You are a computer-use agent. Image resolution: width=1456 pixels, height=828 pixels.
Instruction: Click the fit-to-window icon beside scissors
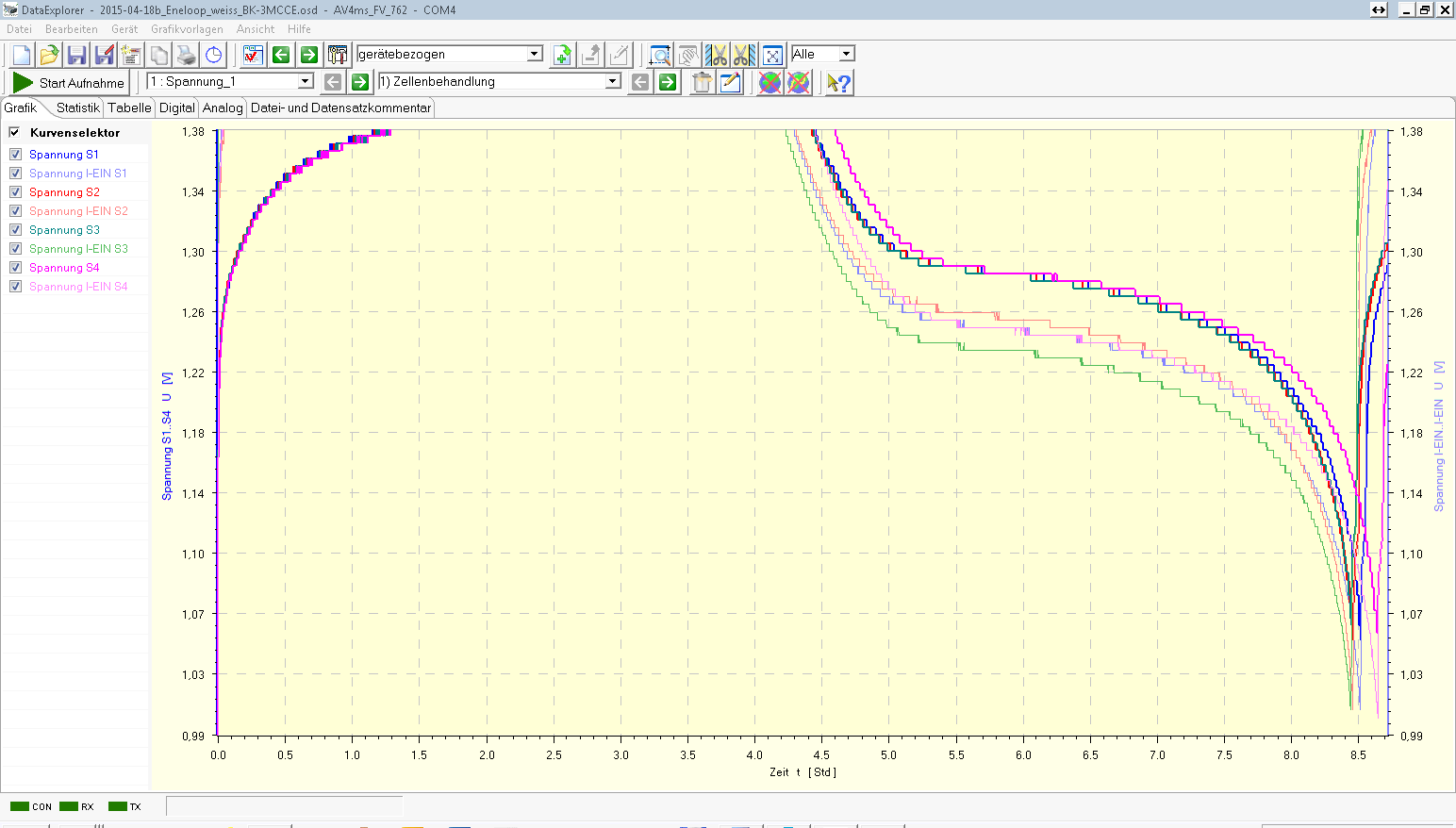point(772,55)
